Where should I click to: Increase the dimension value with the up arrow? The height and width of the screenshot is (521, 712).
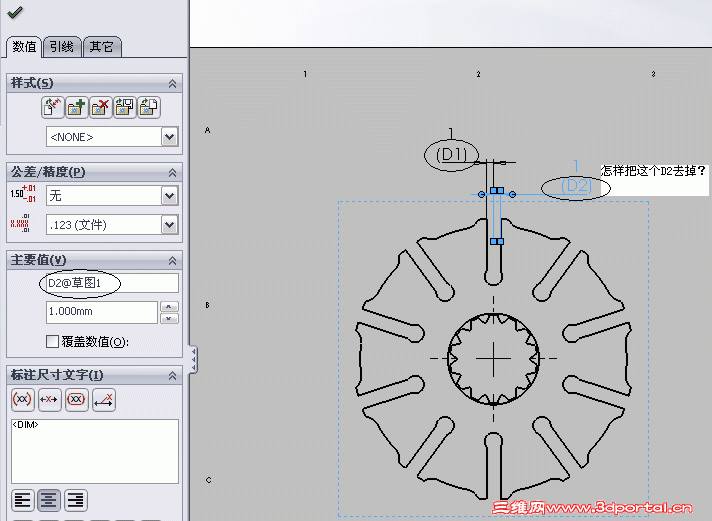tap(169, 307)
